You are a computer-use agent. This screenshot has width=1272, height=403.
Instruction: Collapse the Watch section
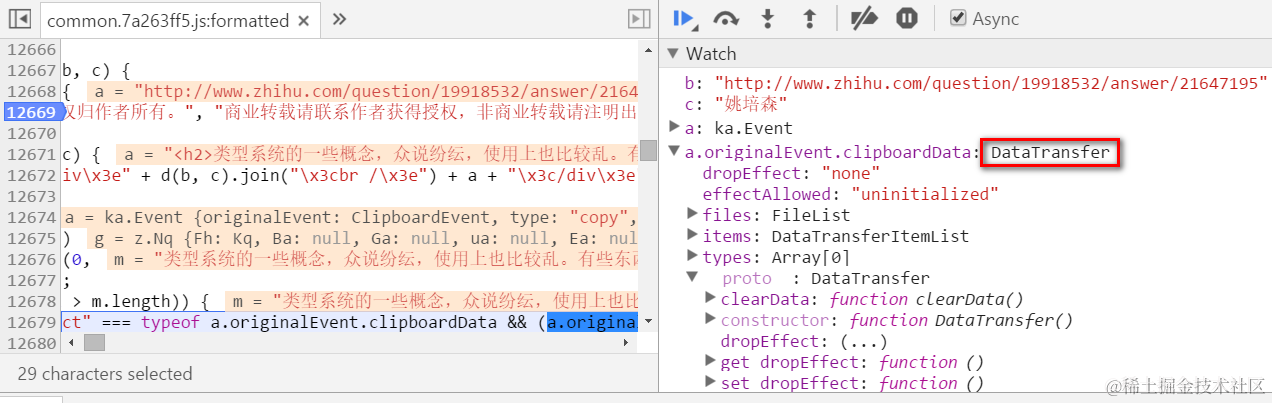point(673,54)
